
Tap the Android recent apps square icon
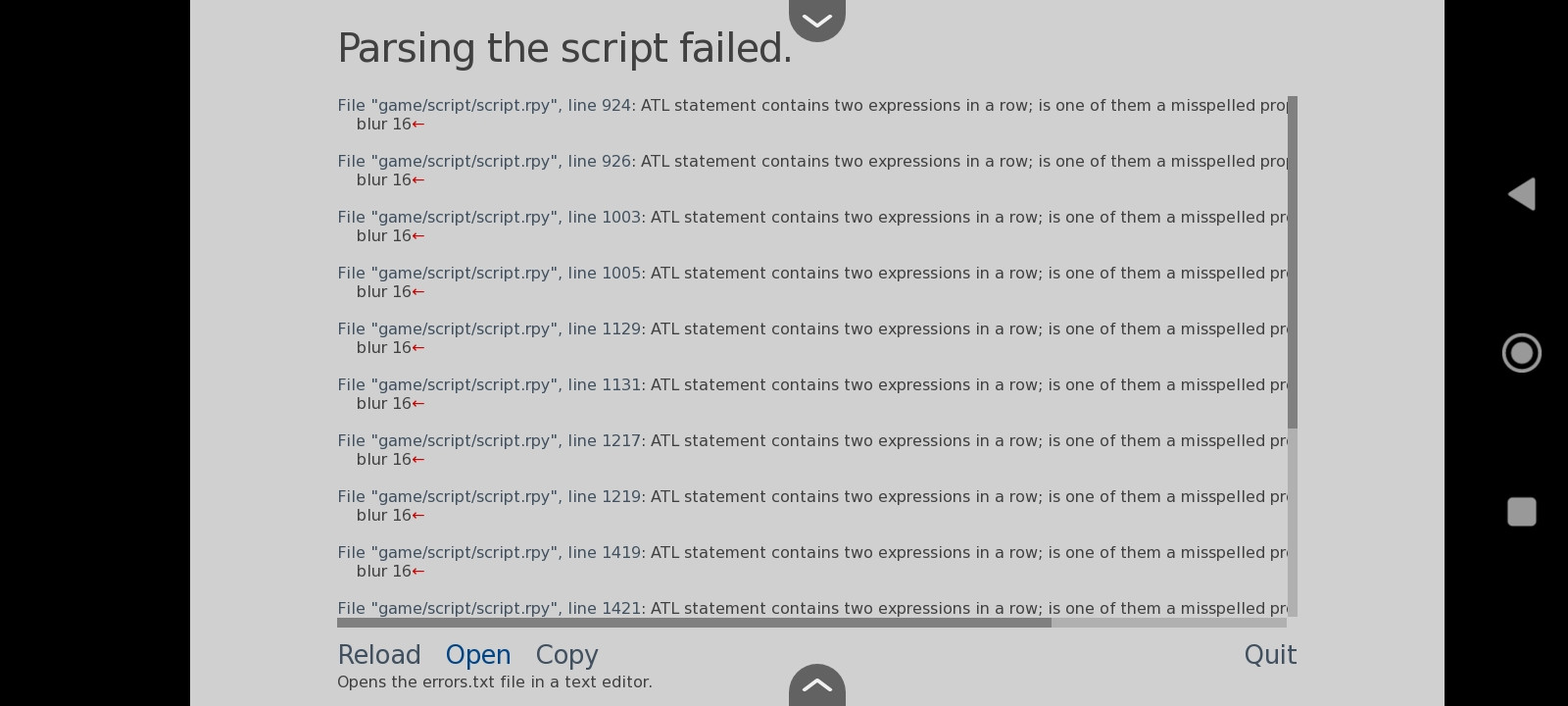click(1522, 512)
